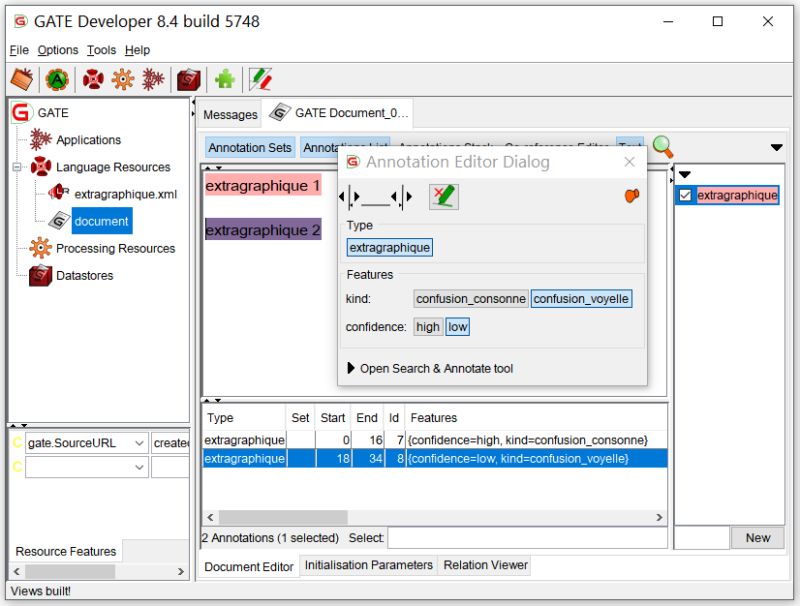
Task: Select Datastores tree node
Action: (x=85, y=275)
